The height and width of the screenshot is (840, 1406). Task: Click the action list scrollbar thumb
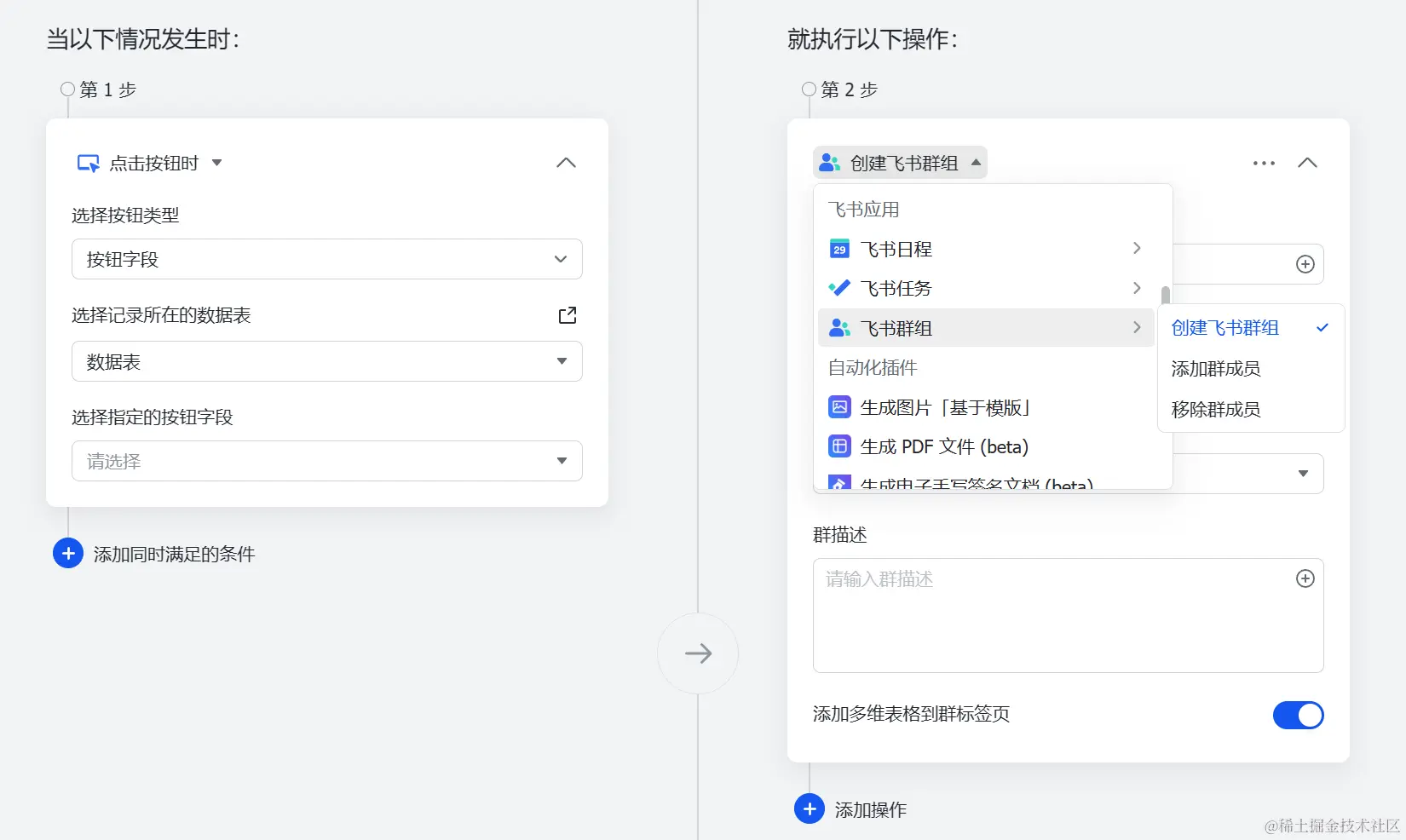point(1165,296)
